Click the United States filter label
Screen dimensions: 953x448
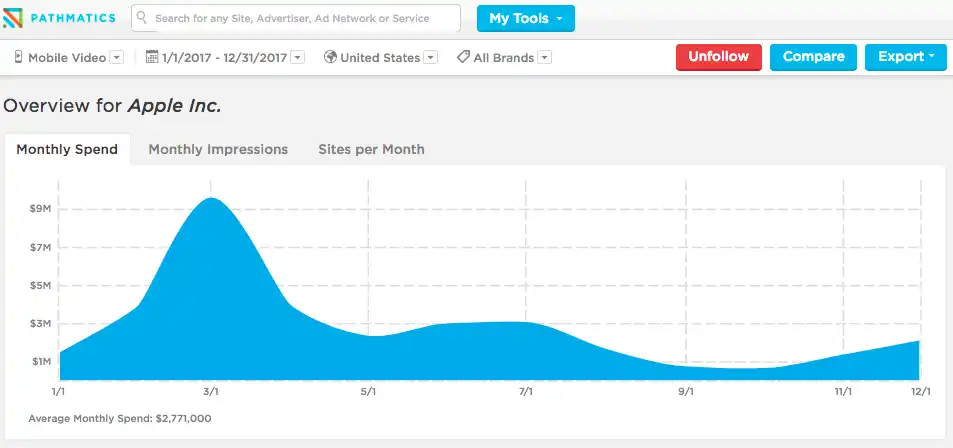click(380, 58)
